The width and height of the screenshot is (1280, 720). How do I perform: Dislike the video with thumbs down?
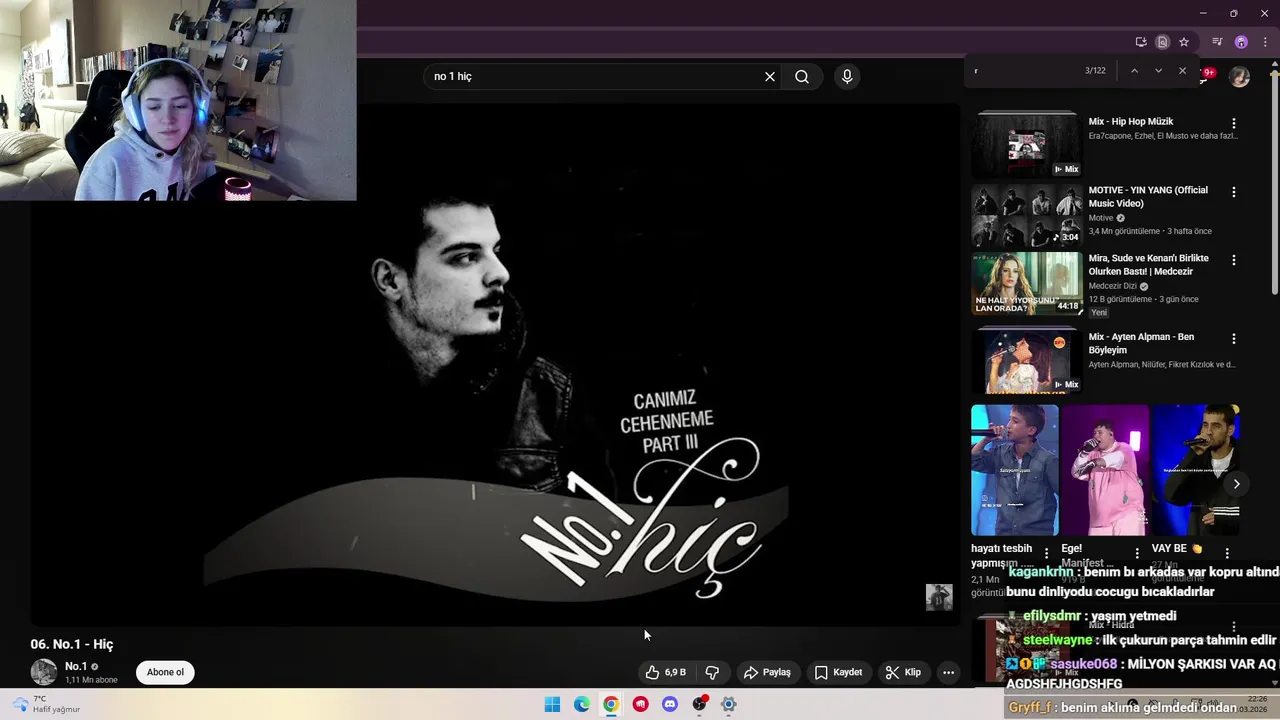713,672
